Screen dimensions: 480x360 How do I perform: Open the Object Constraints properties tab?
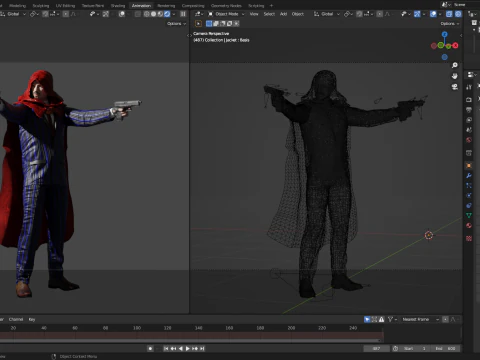(x=469, y=205)
